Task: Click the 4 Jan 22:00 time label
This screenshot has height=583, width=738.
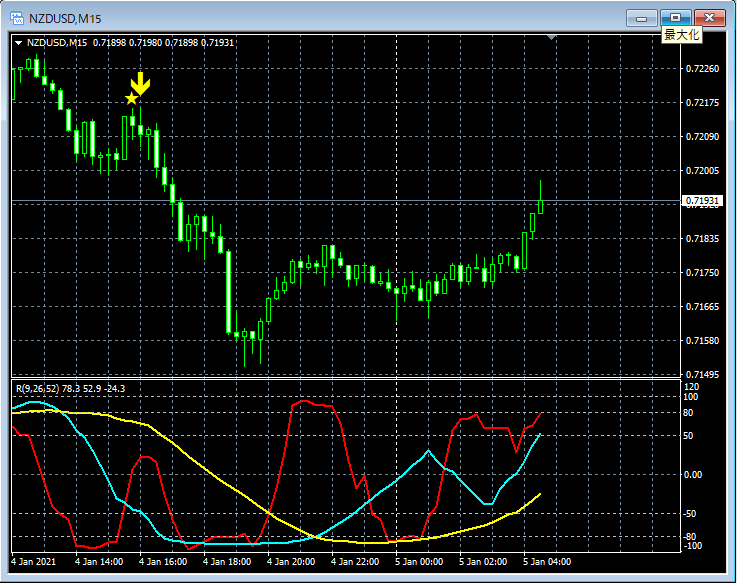Action: pyautogui.click(x=355, y=562)
